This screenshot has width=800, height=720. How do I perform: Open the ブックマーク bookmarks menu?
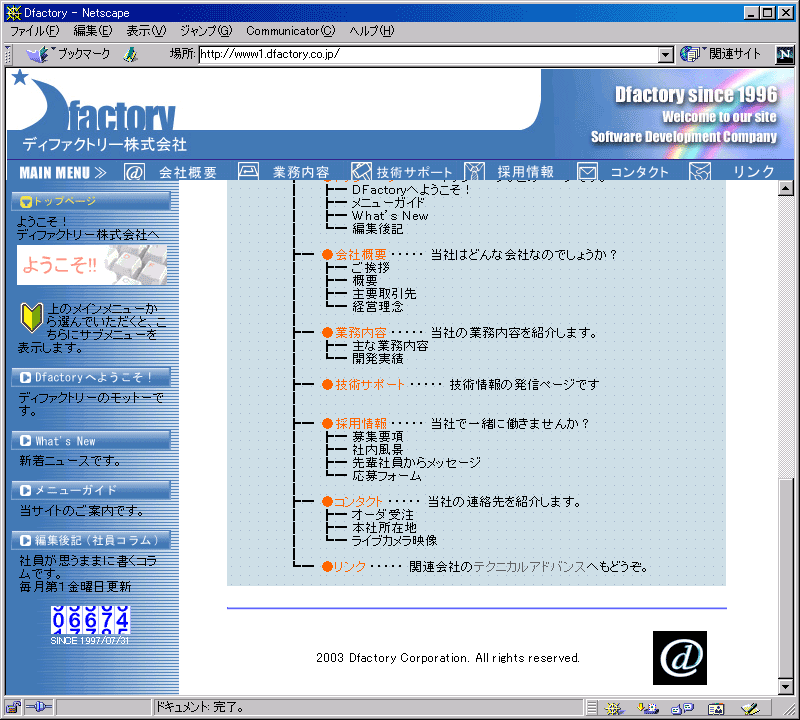point(70,54)
